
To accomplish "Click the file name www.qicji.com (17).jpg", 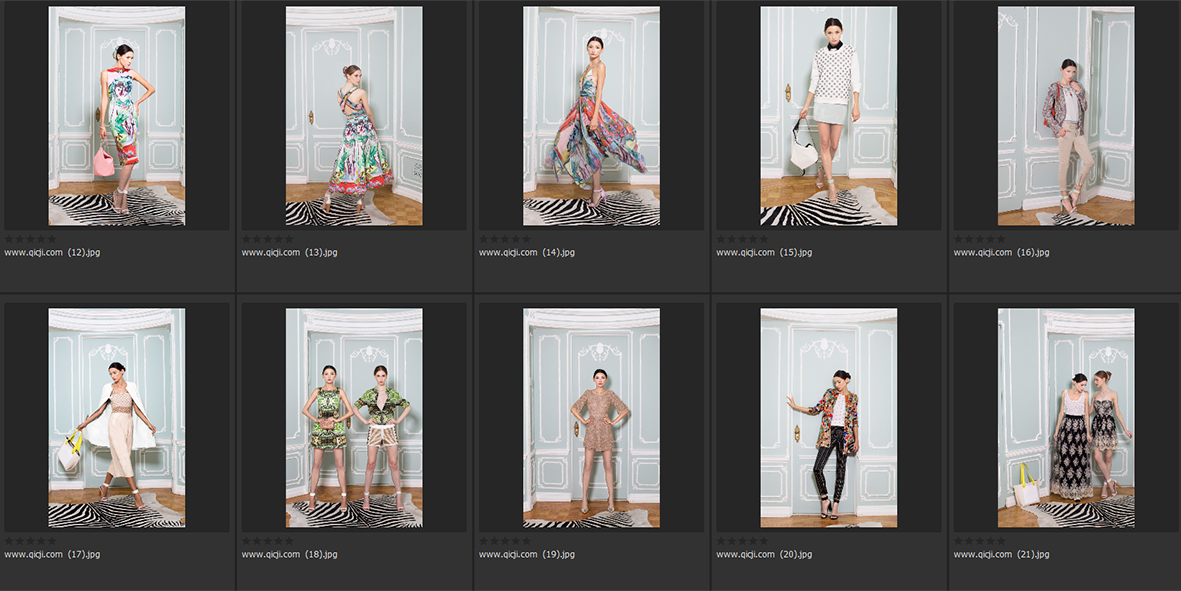I will pos(52,555).
